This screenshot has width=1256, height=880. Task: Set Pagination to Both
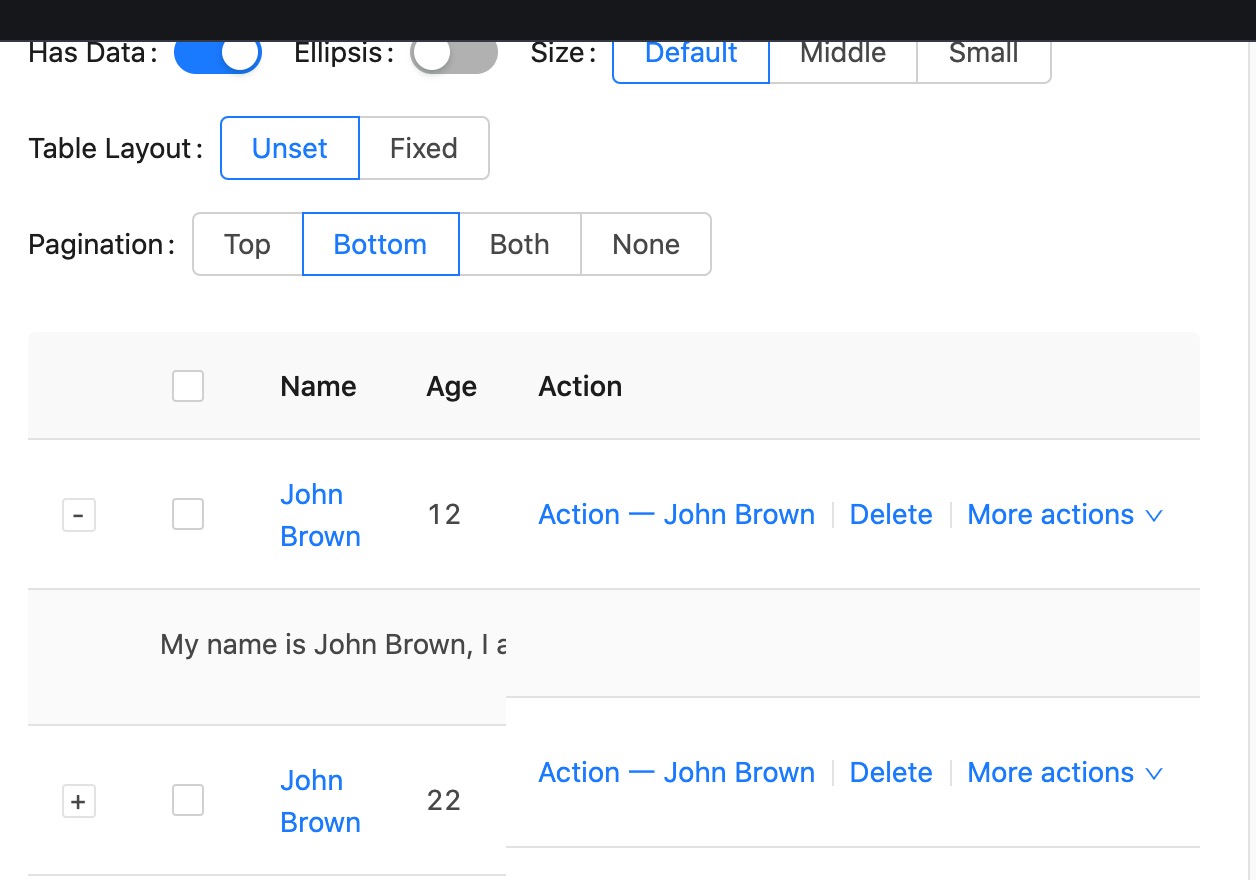[x=519, y=244]
